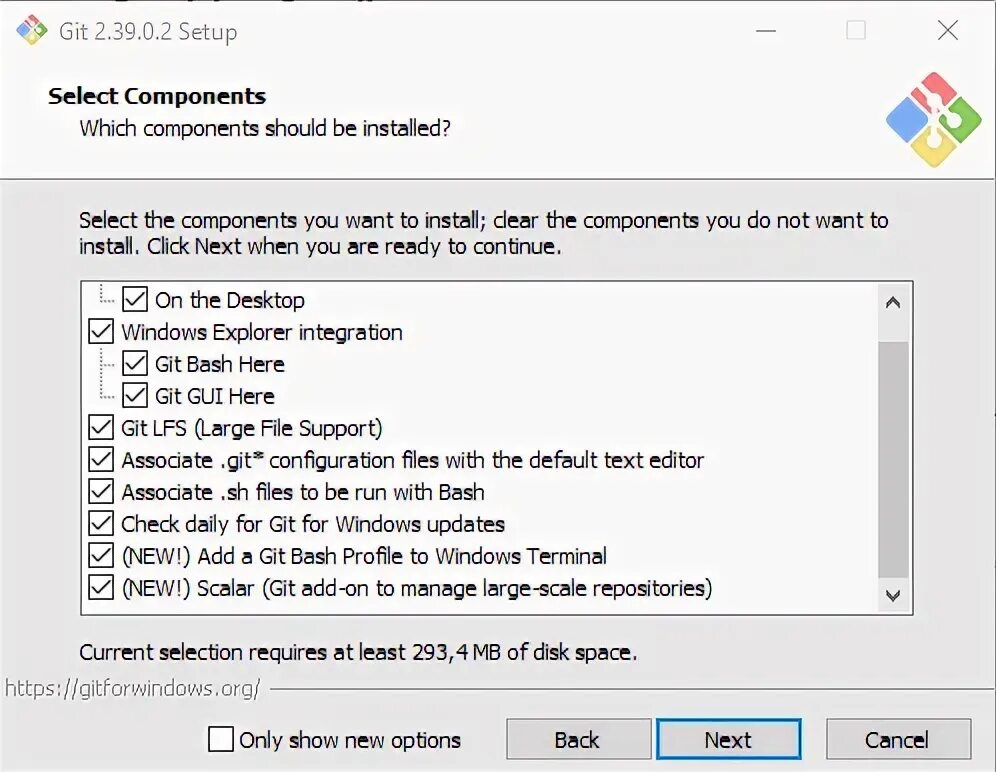This screenshot has height=772, width=996.
Task: Click the Git logo in the title bar
Action: pos(32,30)
